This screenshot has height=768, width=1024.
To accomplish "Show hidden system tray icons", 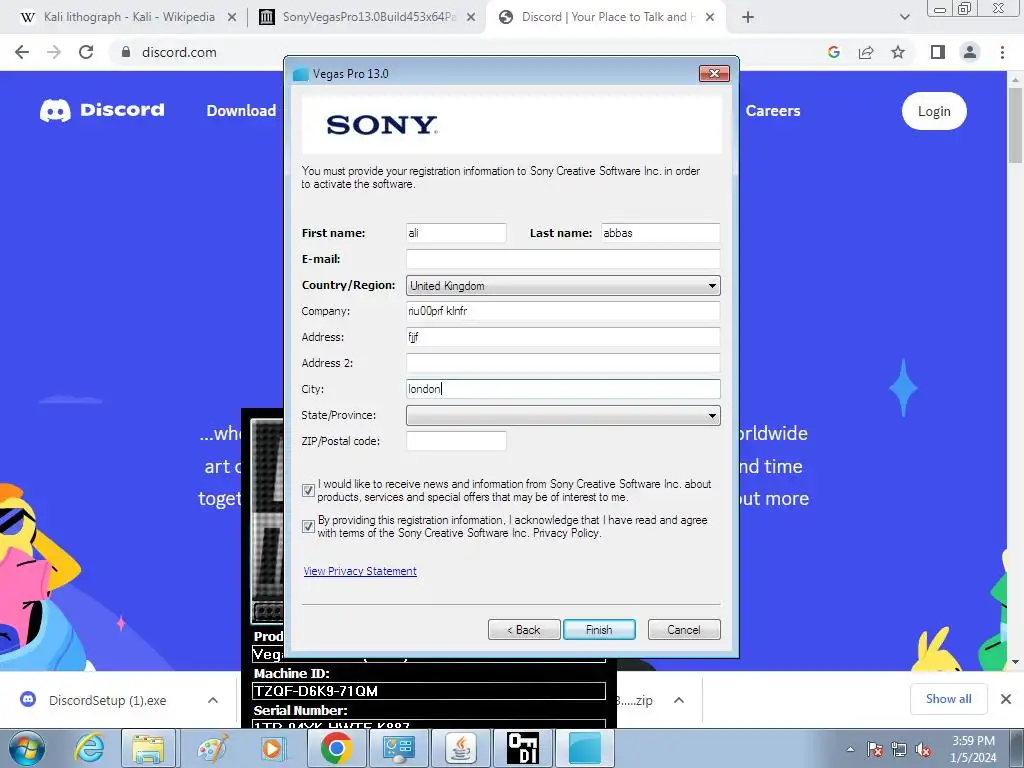I will click(850, 749).
